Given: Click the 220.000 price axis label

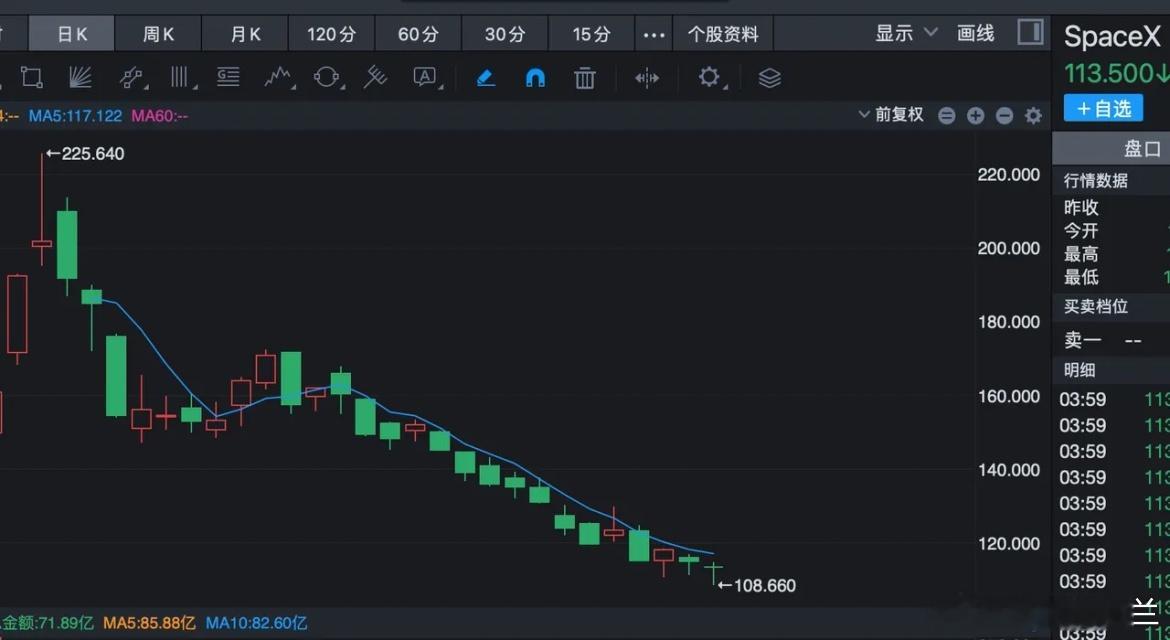Looking at the screenshot, I should (x=1008, y=175).
